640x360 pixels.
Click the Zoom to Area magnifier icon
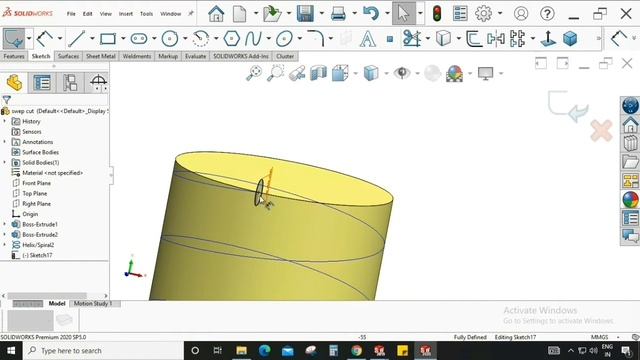click(276, 73)
